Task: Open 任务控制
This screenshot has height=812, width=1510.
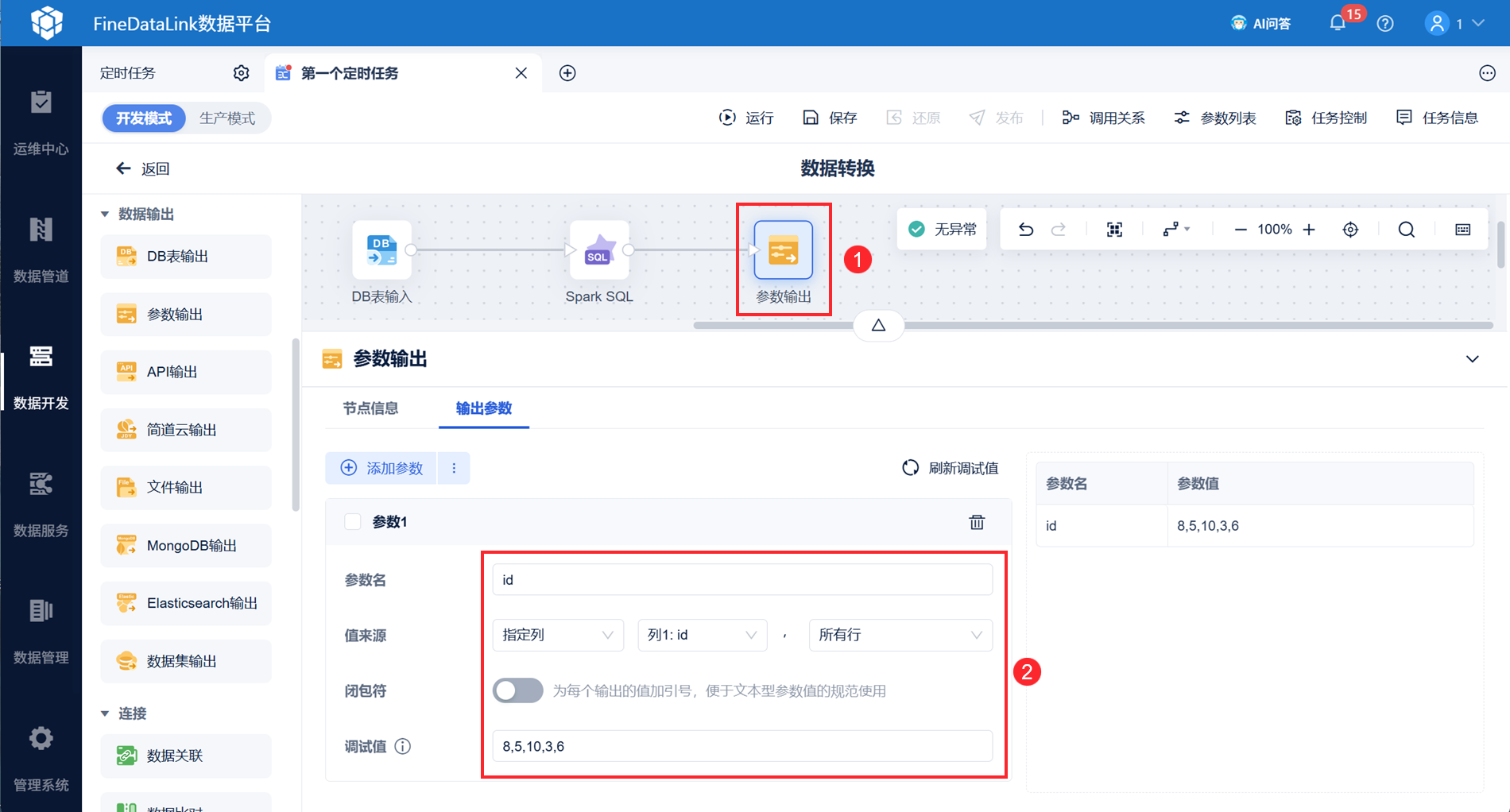Action: [1326, 118]
